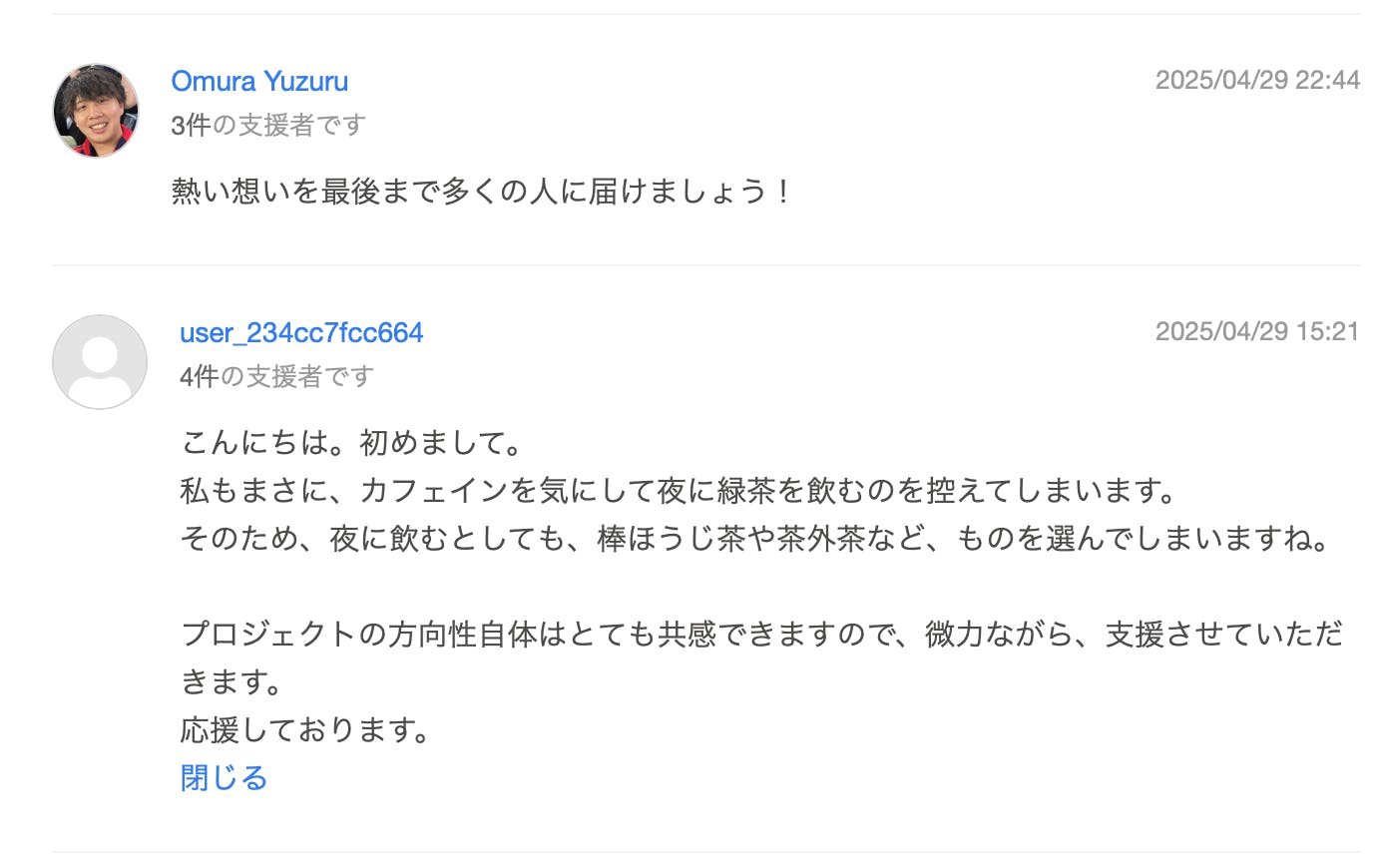Screen dimensions: 1381x868
Task: Click the 4件の支援者です supporter label
Action: [276, 376]
